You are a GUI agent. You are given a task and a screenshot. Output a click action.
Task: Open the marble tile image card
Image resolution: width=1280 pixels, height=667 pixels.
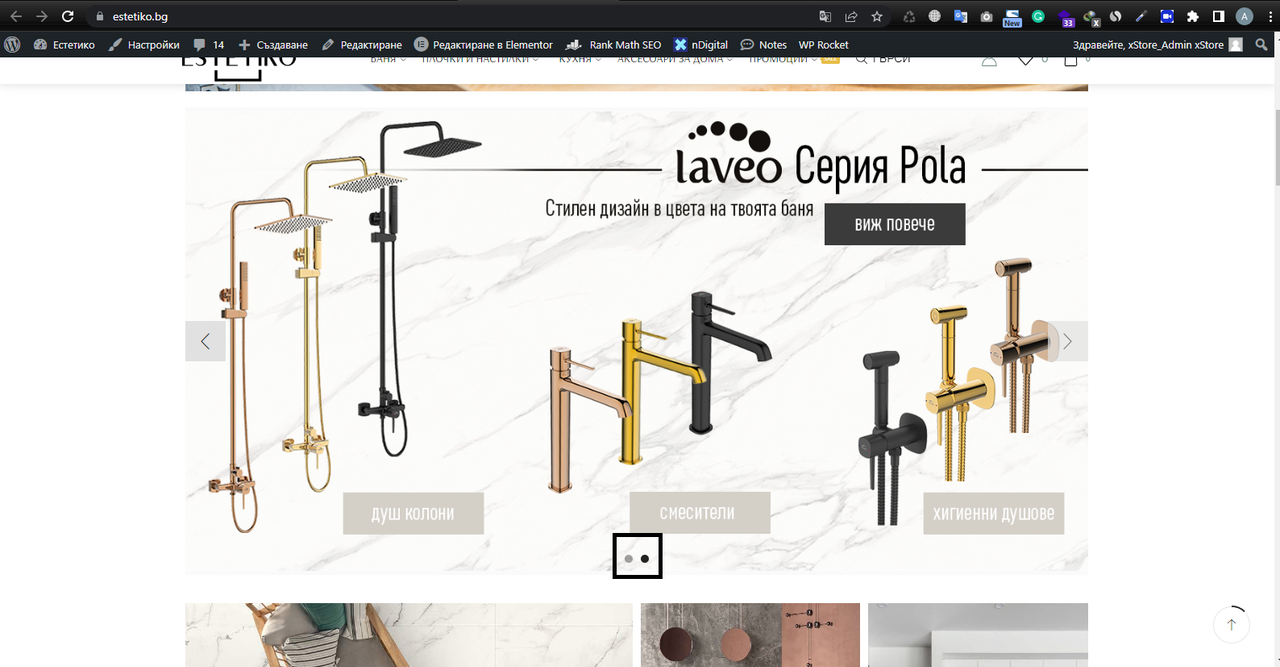[409, 635]
